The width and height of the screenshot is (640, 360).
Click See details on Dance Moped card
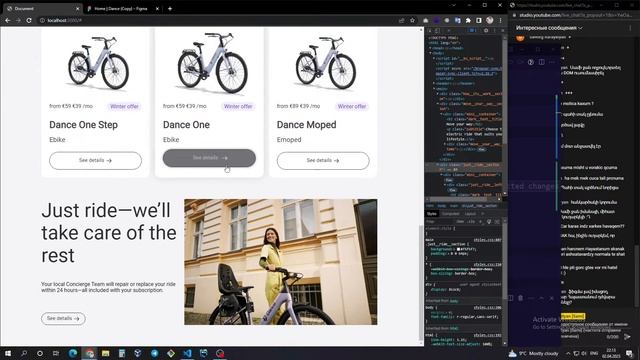point(323,161)
